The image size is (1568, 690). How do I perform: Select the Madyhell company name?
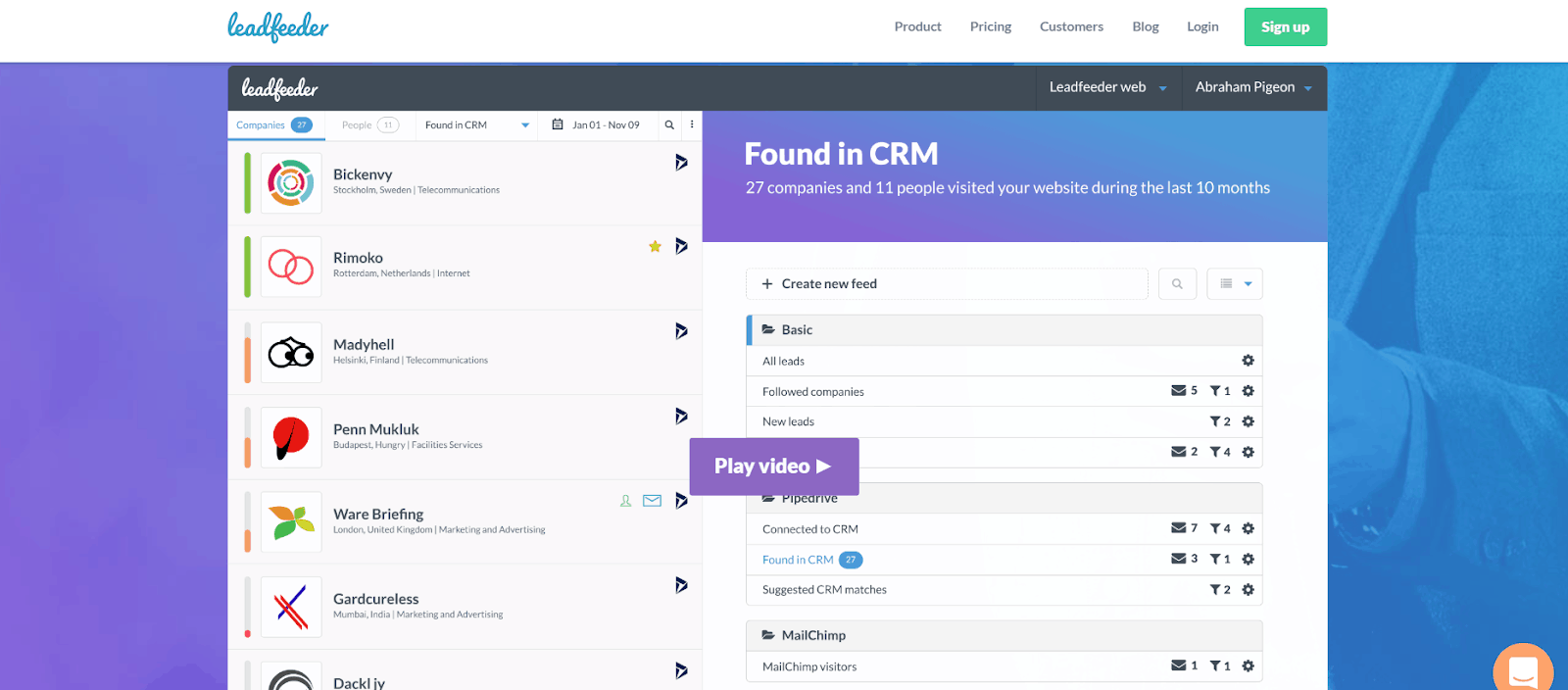(x=364, y=344)
